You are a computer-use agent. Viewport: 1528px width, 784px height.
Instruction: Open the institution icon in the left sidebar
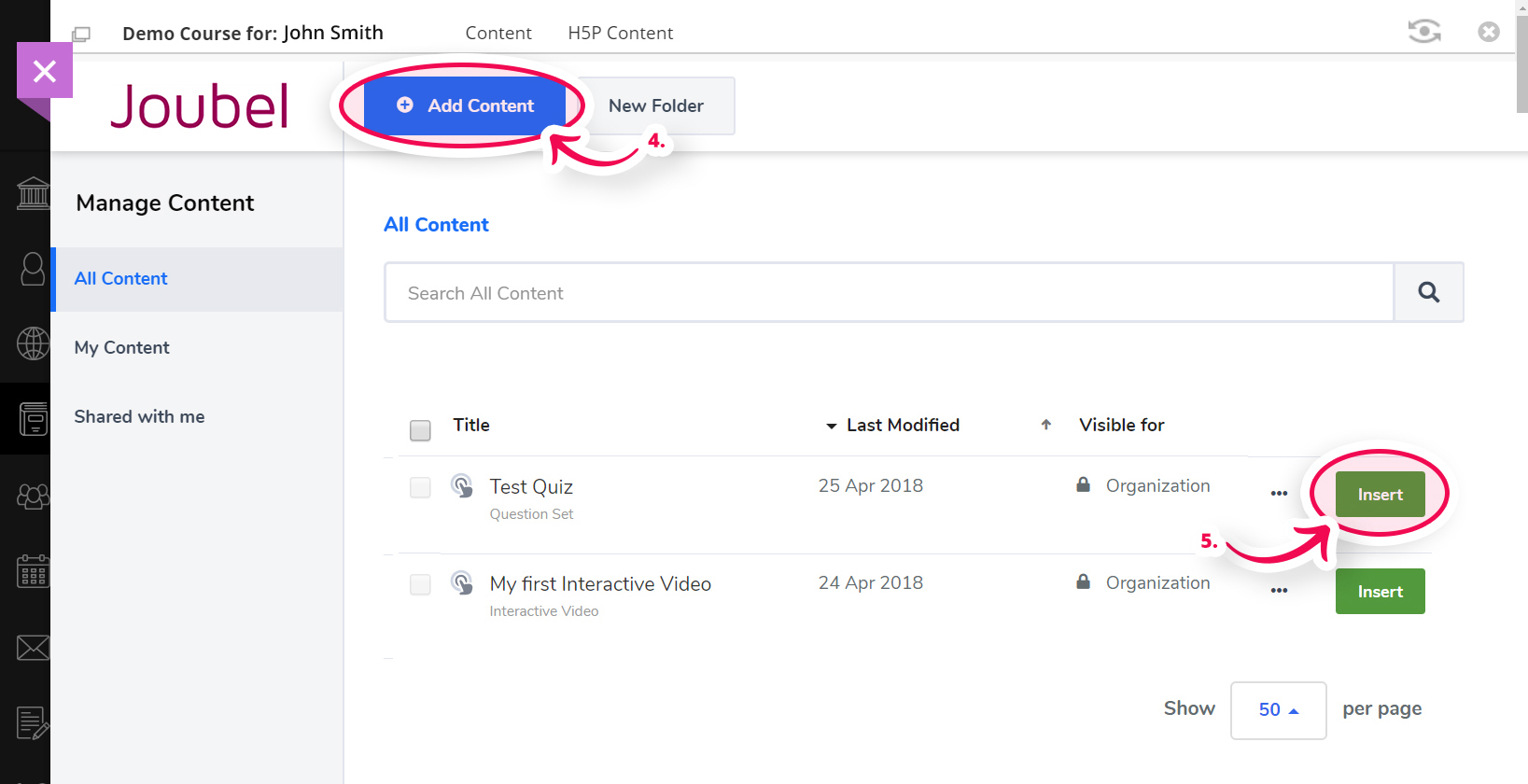[x=33, y=193]
